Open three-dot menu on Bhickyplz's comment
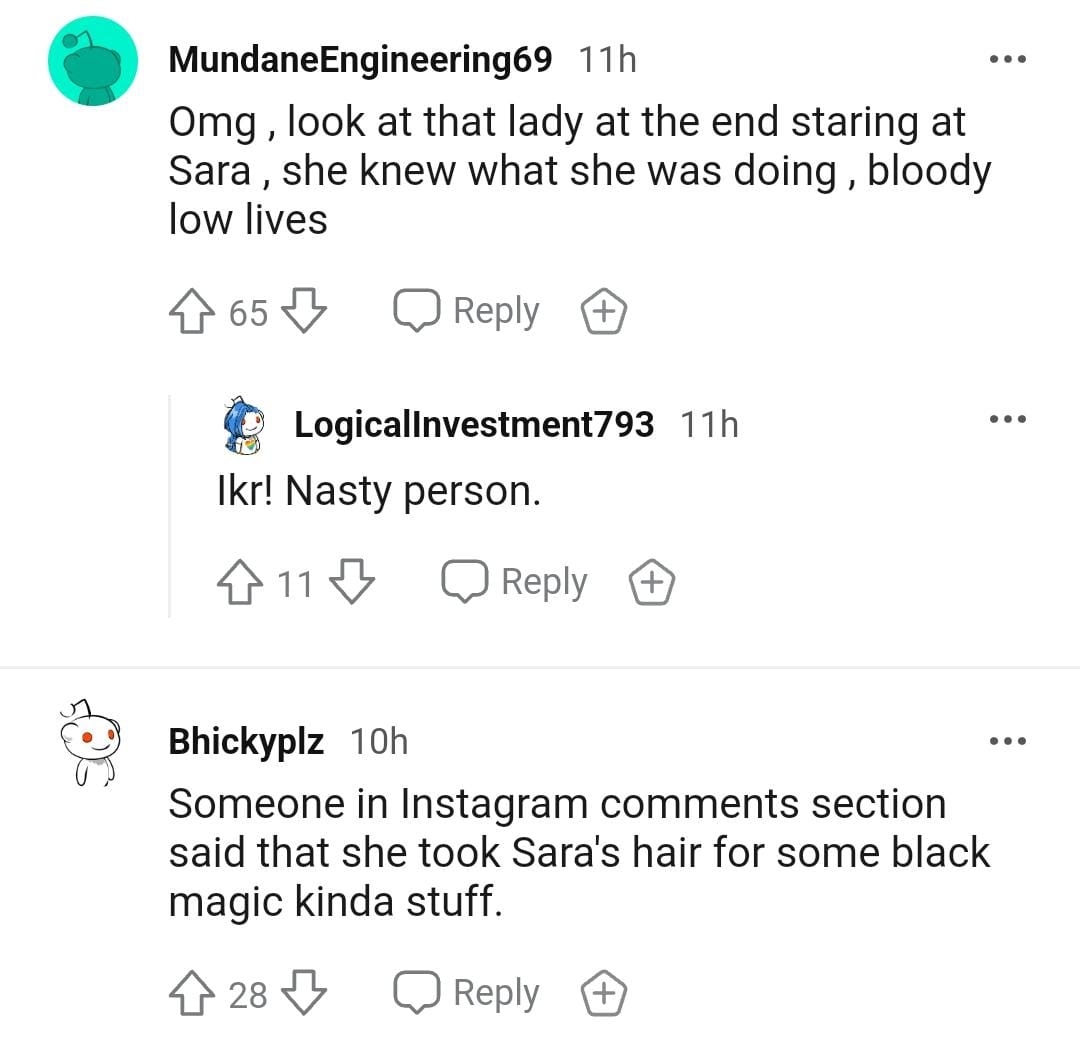Viewport: 1080px width, 1044px height. [x=1007, y=742]
